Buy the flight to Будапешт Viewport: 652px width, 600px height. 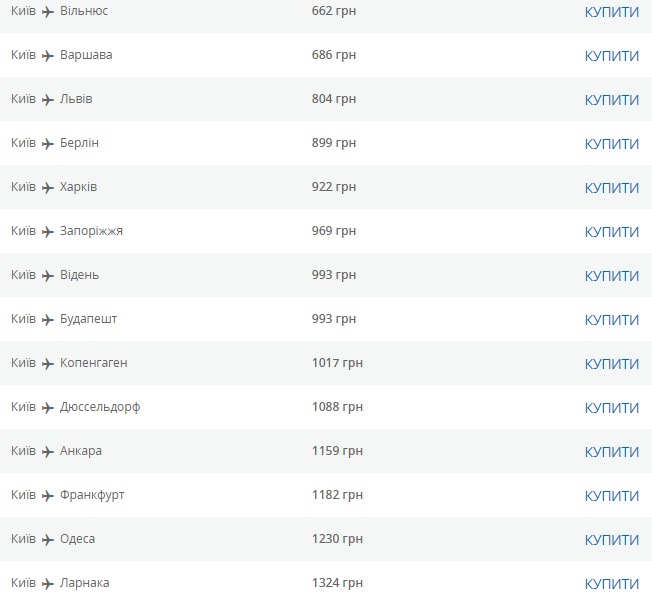611,320
